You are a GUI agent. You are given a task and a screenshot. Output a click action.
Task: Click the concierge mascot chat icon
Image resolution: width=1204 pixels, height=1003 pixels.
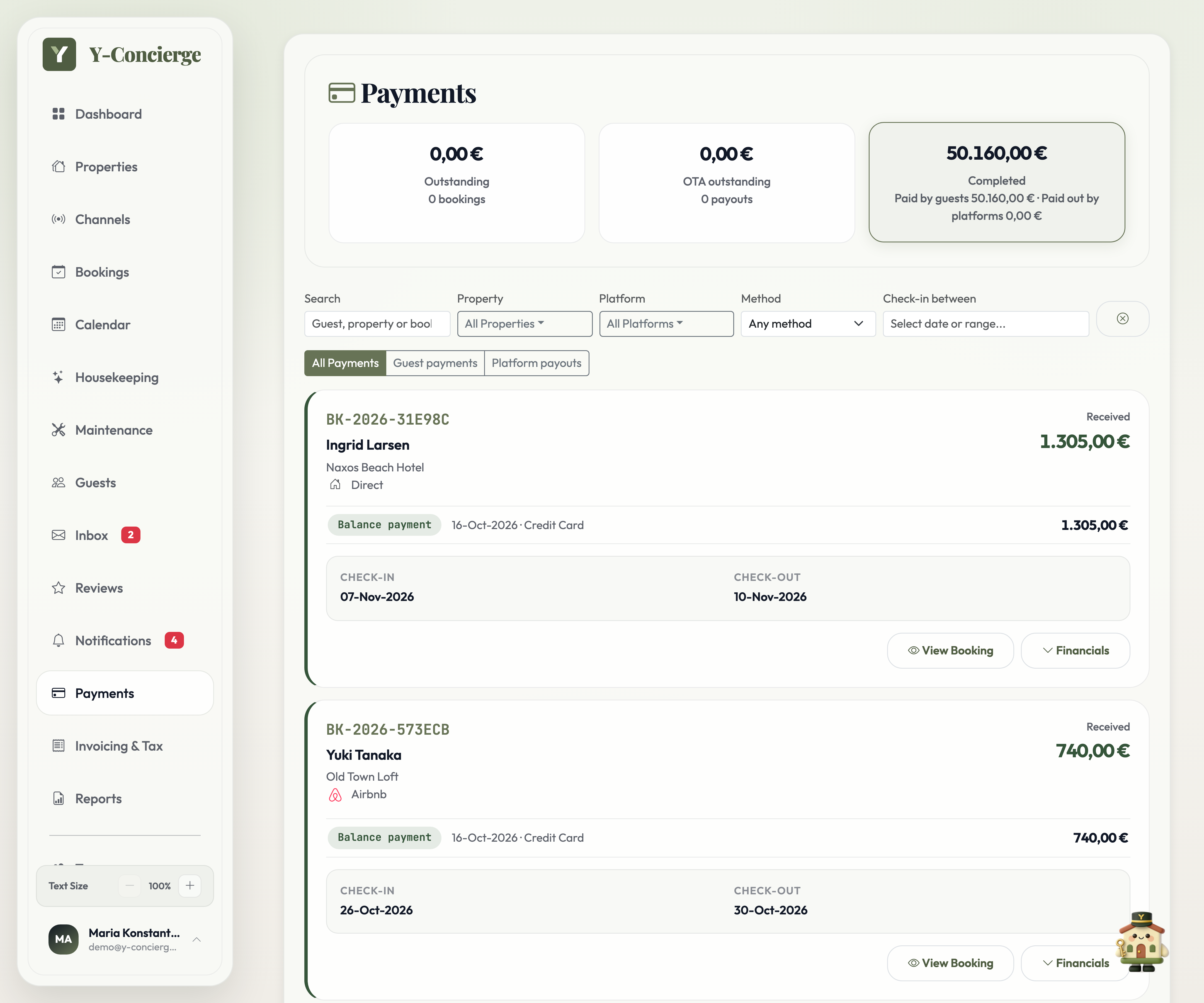point(1142,942)
